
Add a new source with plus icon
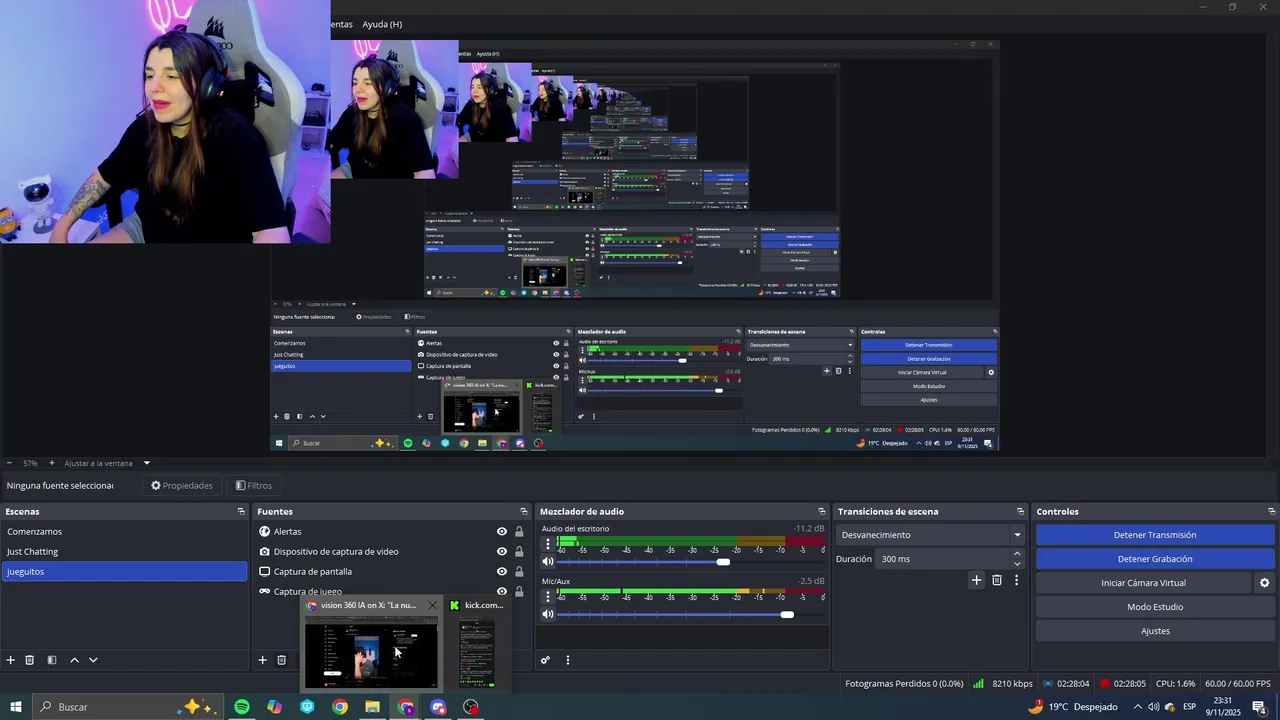point(263,660)
